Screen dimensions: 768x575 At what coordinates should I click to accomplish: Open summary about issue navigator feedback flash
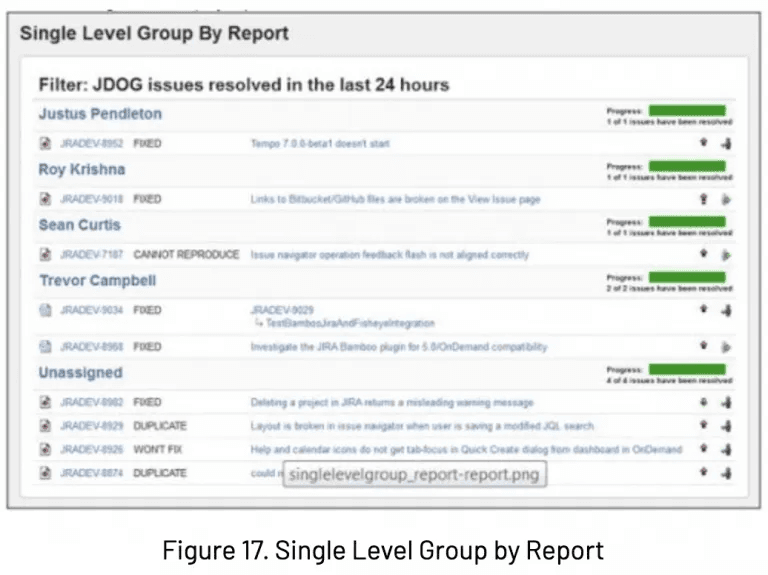click(390, 255)
